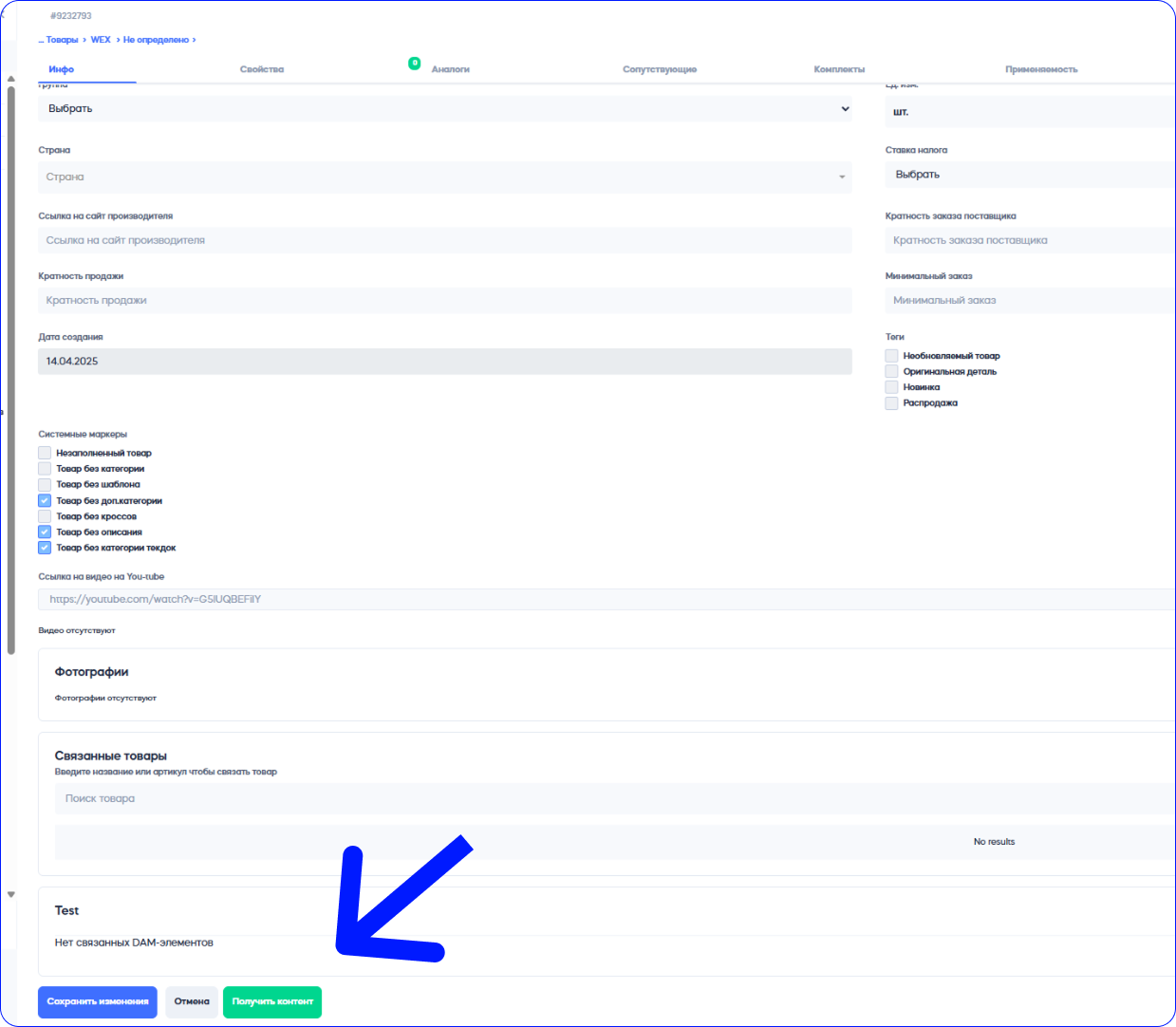
Task: Click the Отмена button
Action: click(x=192, y=1002)
